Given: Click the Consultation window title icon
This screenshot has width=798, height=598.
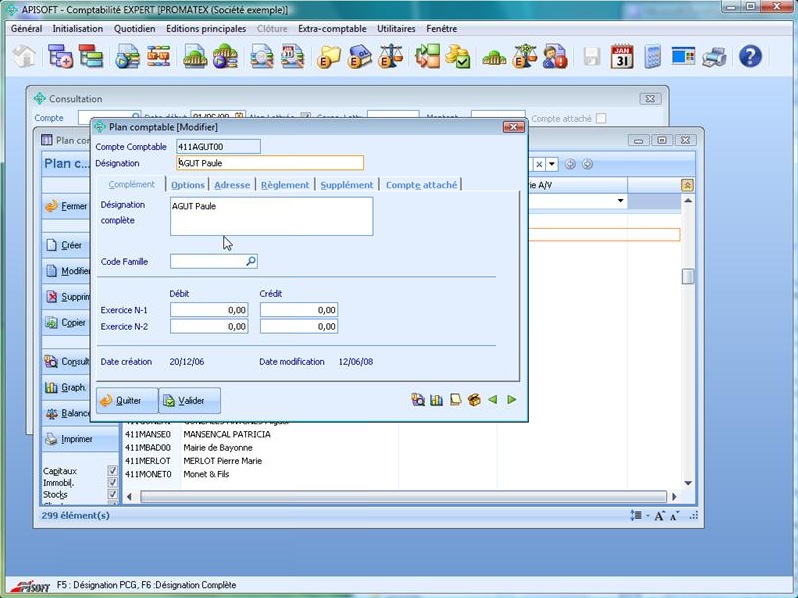Looking at the screenshot, I should (x=39, y=98).
